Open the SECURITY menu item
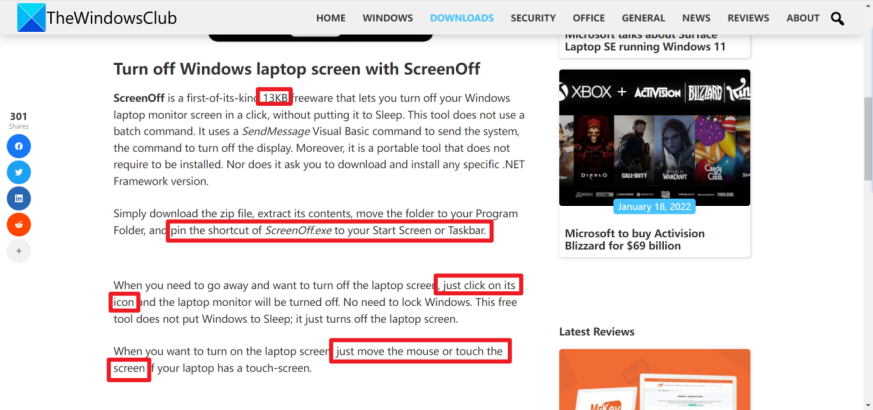Viewport: 873px width, 410px height. point(533,18)
